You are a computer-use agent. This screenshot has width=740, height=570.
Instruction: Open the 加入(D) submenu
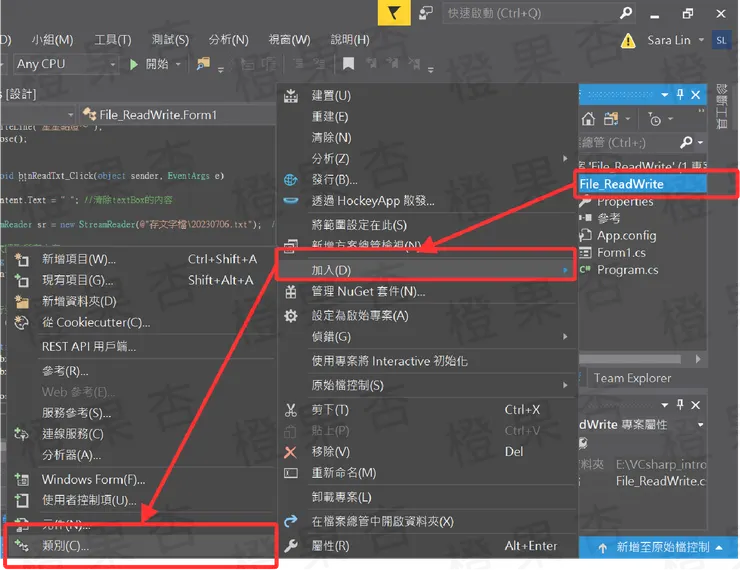(x=427, y=270)
